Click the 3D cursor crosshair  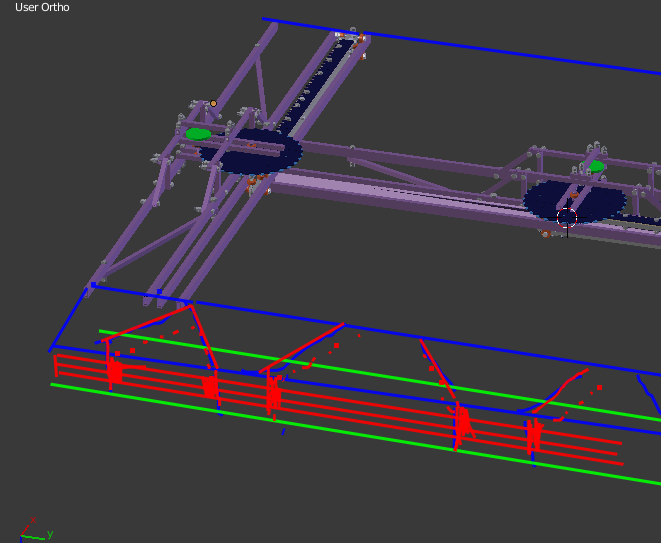(567, 218)
